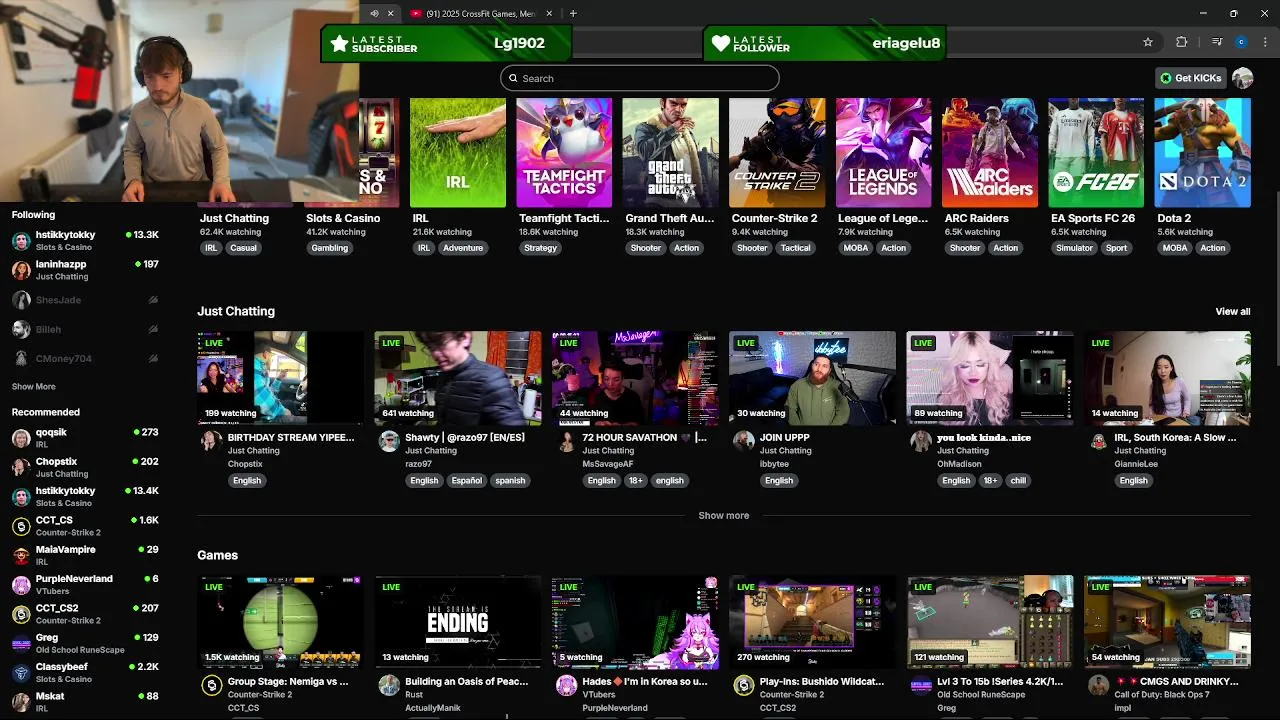
Task: Open the IRL category cover
Action: click(x=458, y=152)
